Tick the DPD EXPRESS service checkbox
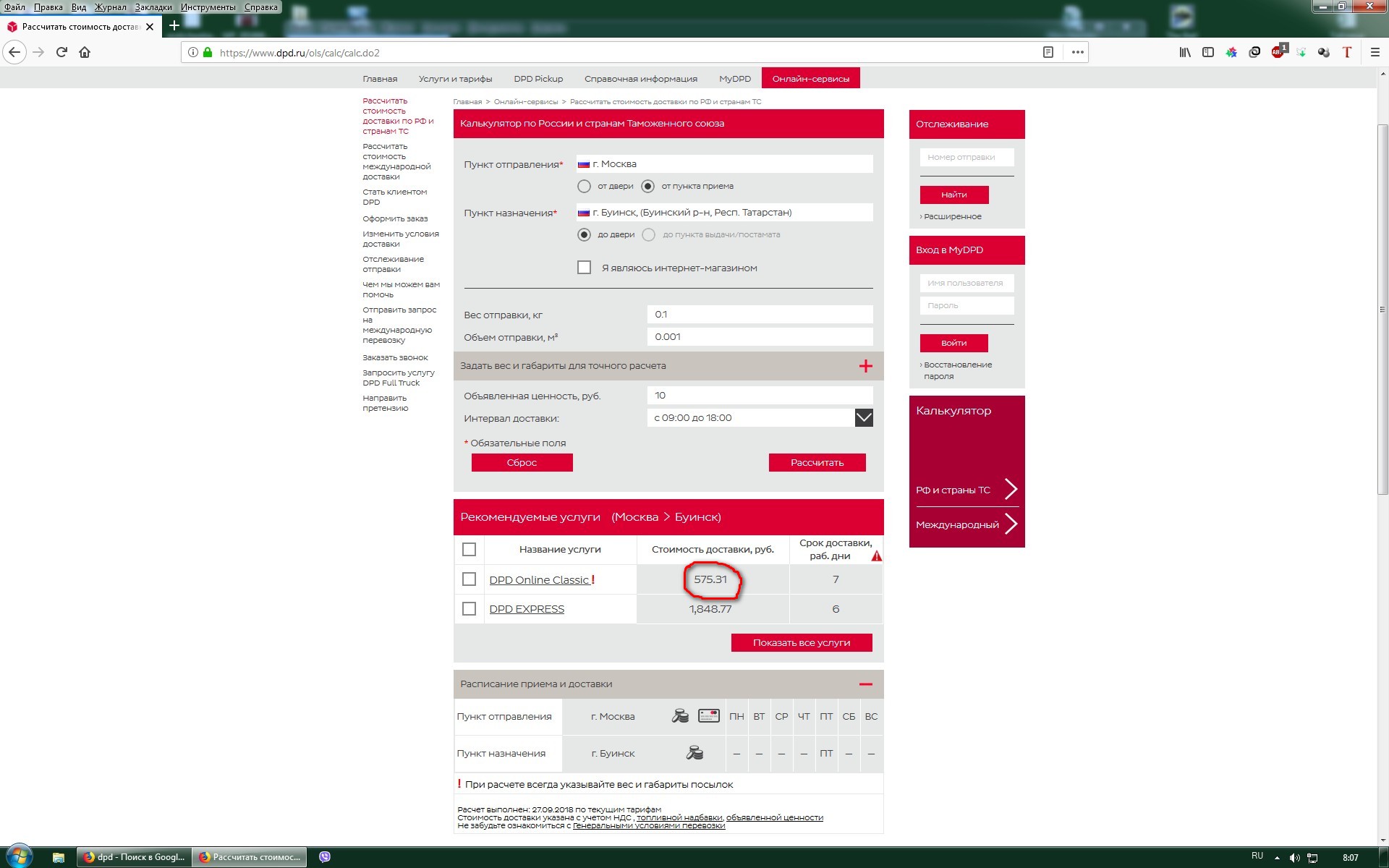The image size is (1389, 868). 469,609
